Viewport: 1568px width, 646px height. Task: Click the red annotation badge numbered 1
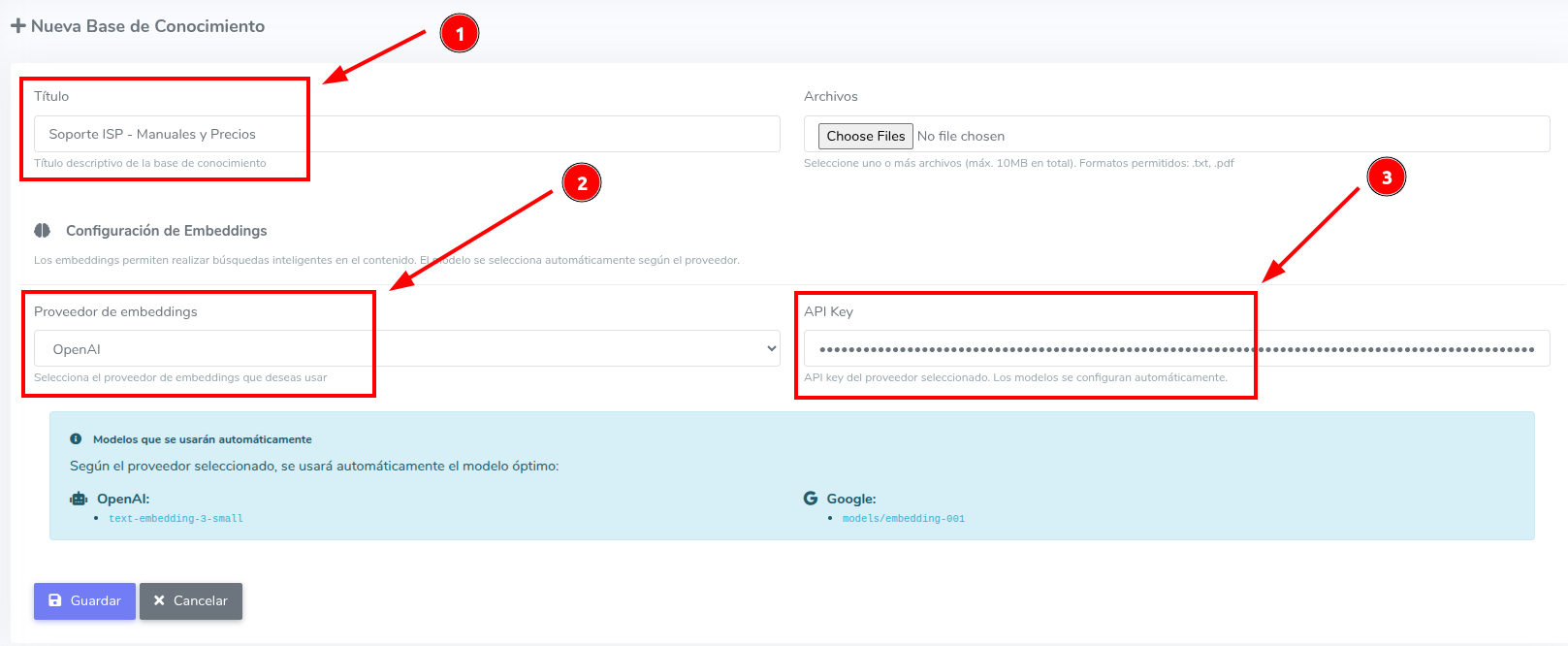[x=459, y=34]
